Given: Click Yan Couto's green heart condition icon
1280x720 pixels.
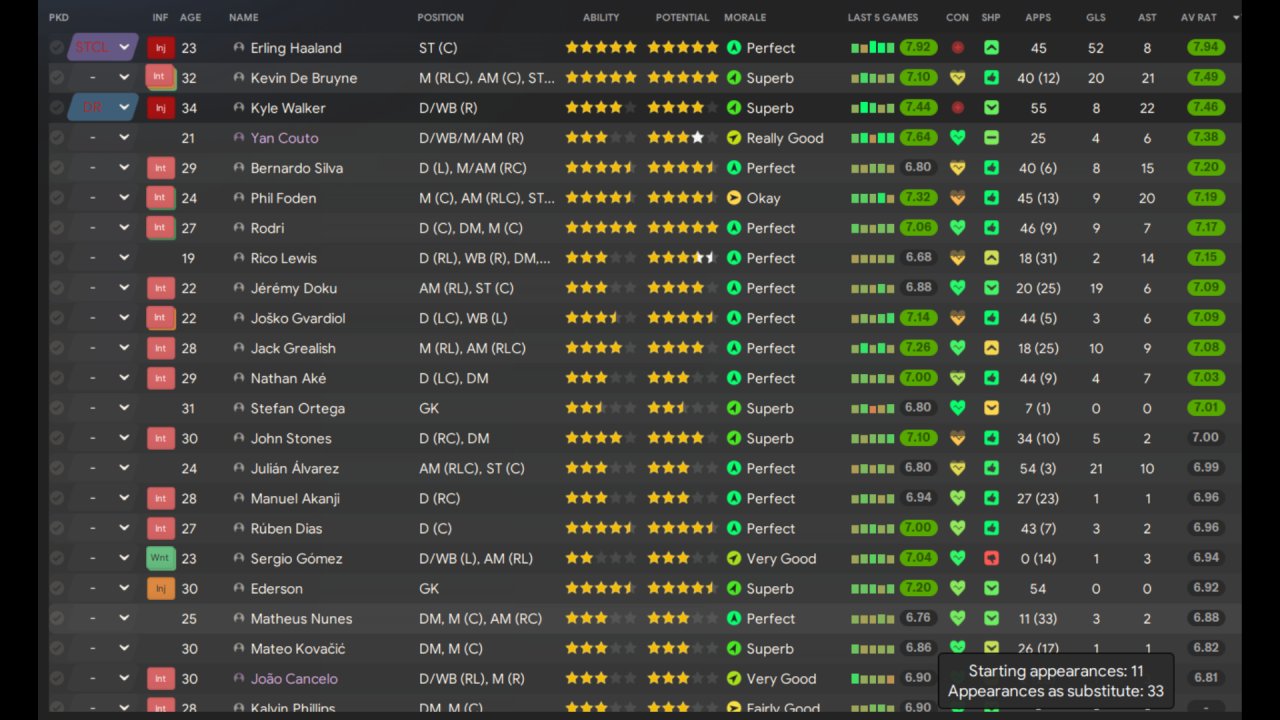Looking at the screenshot, I should (958, 138).
